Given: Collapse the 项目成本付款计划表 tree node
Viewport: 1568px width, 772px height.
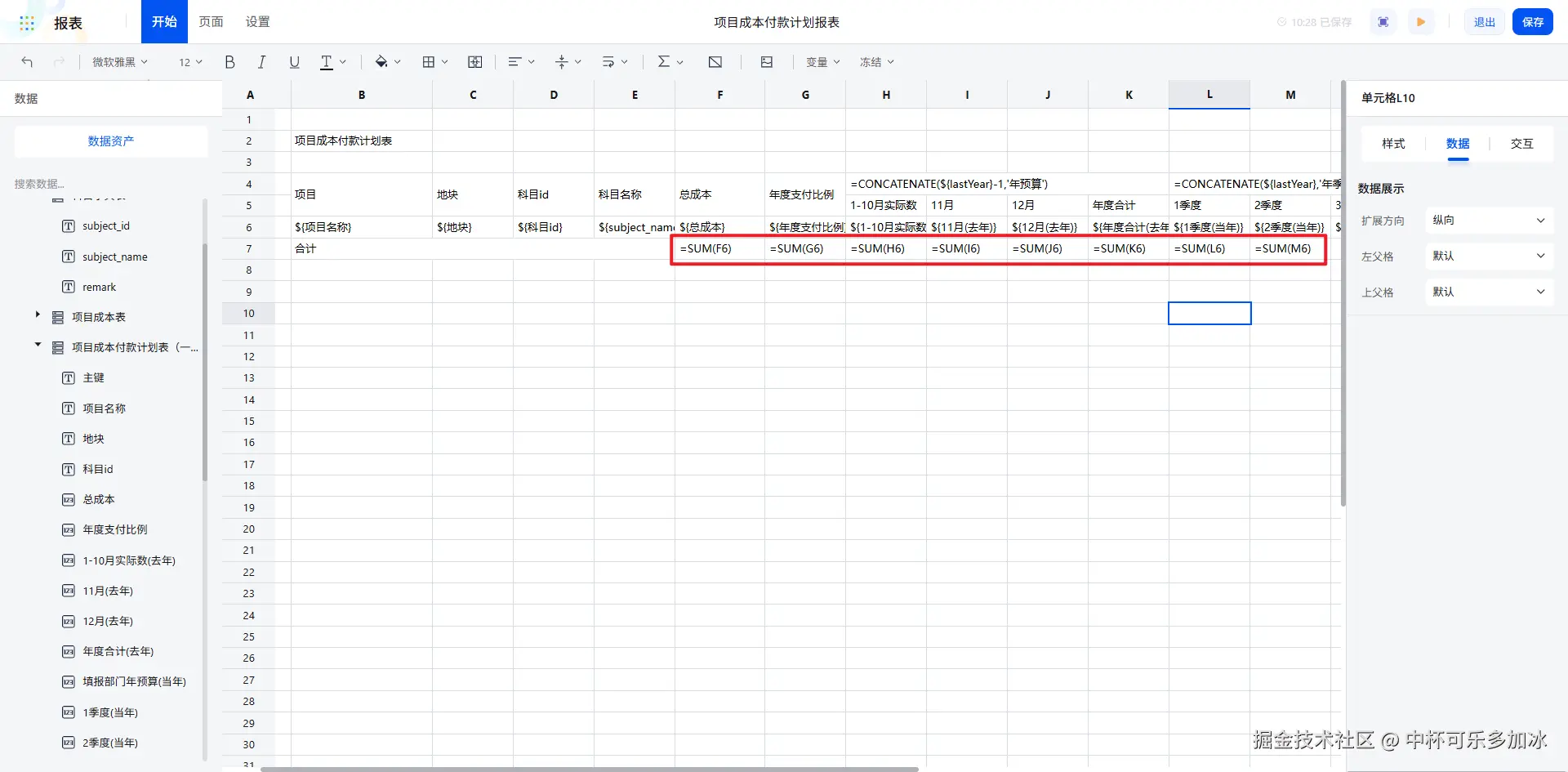Looking at the screenshot, I should (x=38, y=345).
